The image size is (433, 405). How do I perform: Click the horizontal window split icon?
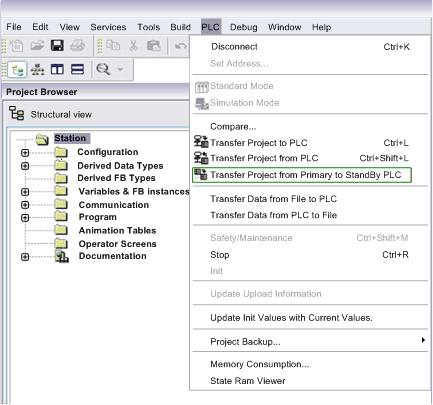tap(77, 70)
